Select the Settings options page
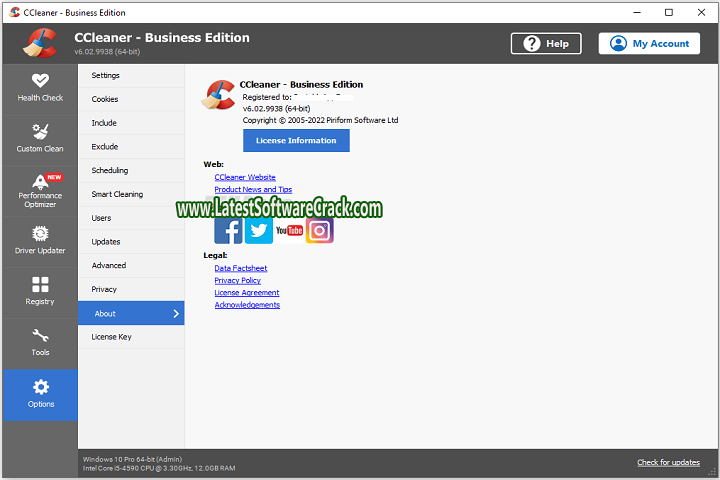720x480 pixels. (131, 75)
